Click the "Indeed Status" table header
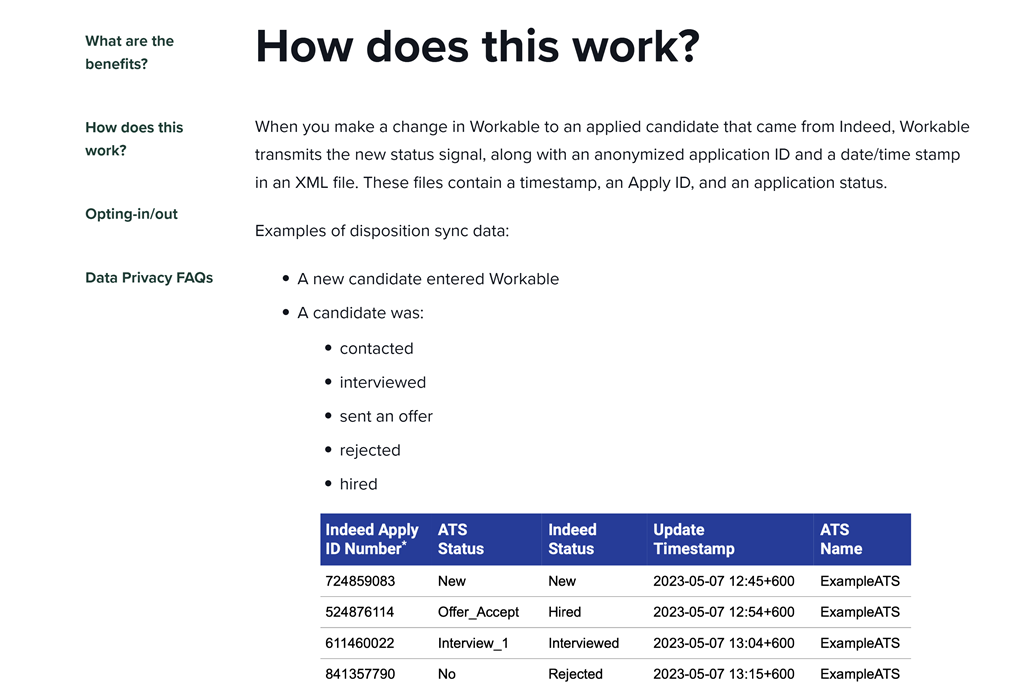Image resolution: width=1024 pixels, height=700 pixels. [x=572, y=539]
